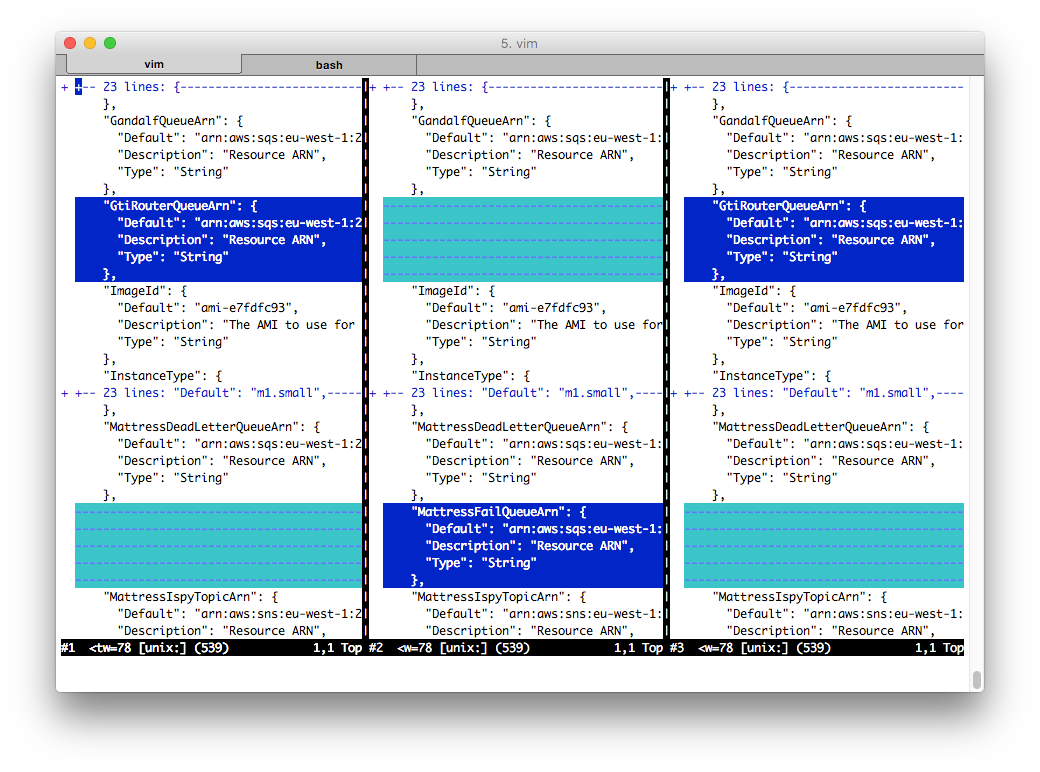Click "ami-e7fdfc93" default value in pane #1
The height and width of the screenshot is (772, 1040).
coord(246,308)
